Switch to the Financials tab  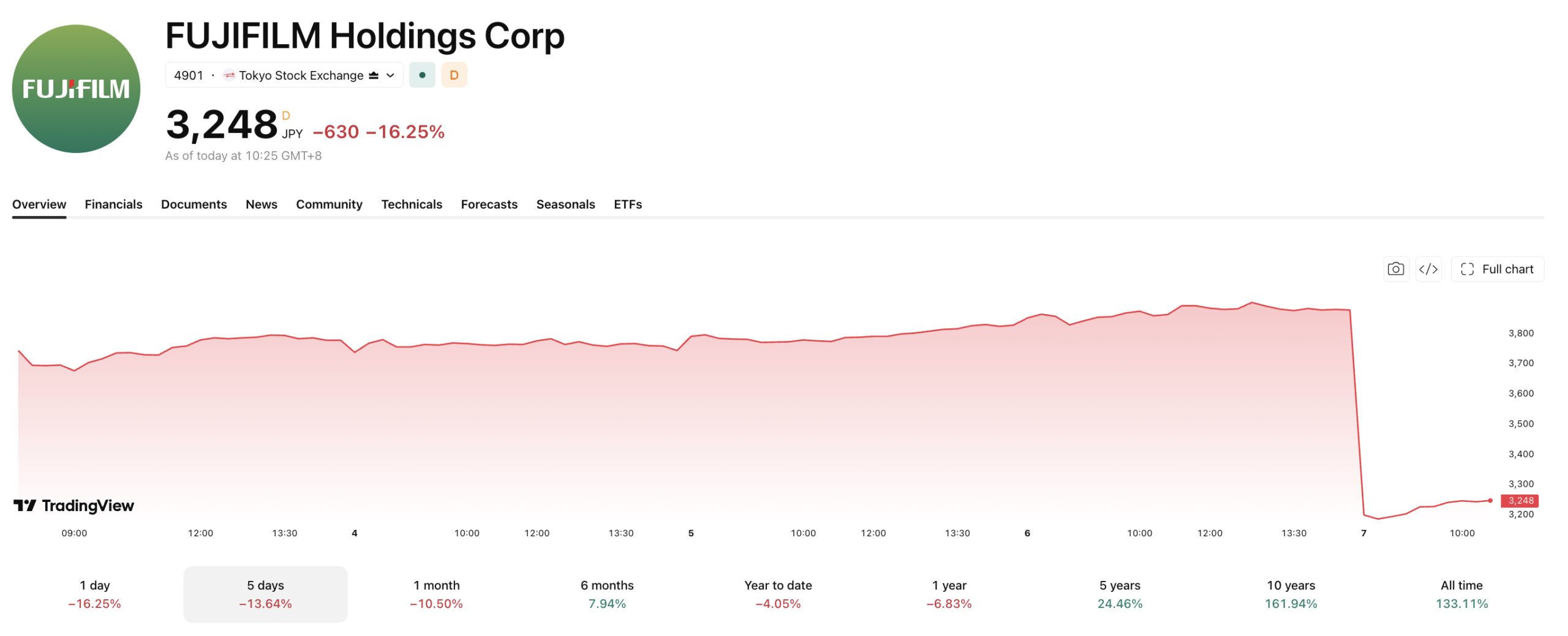(x=113, y=204)
